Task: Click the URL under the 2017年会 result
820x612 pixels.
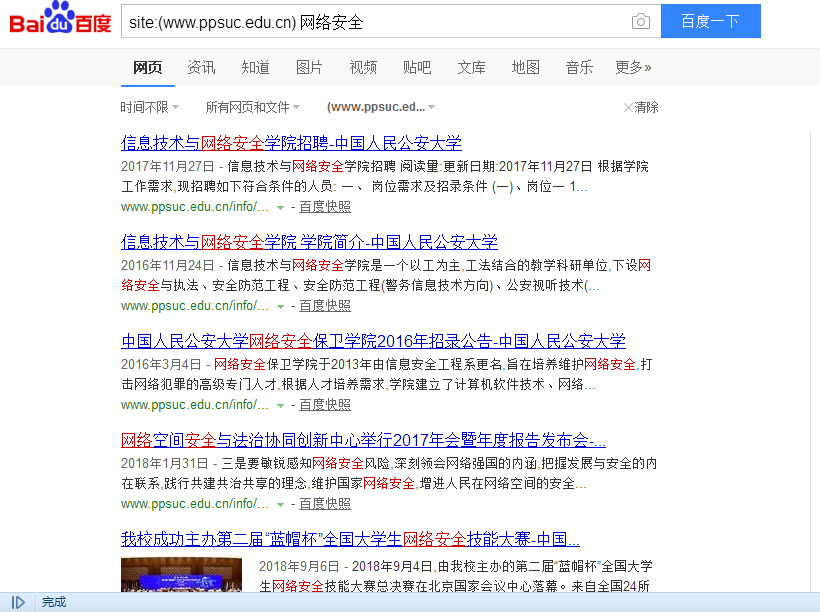Action: pos(195,503)
